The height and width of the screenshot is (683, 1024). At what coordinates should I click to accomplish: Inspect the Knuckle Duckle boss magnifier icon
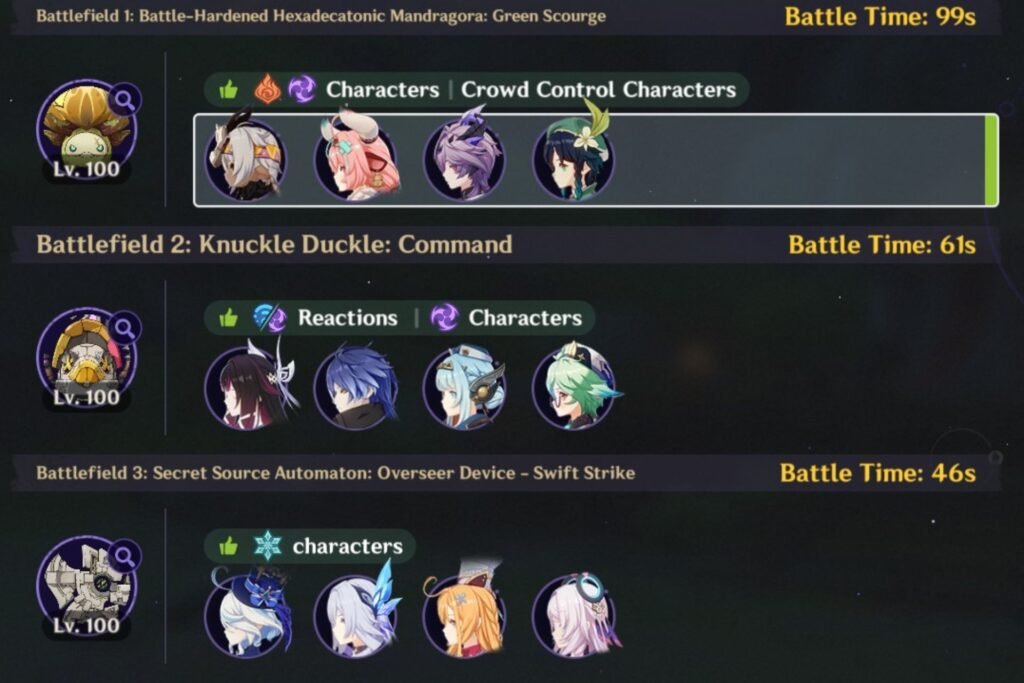[x=124, y=328]
